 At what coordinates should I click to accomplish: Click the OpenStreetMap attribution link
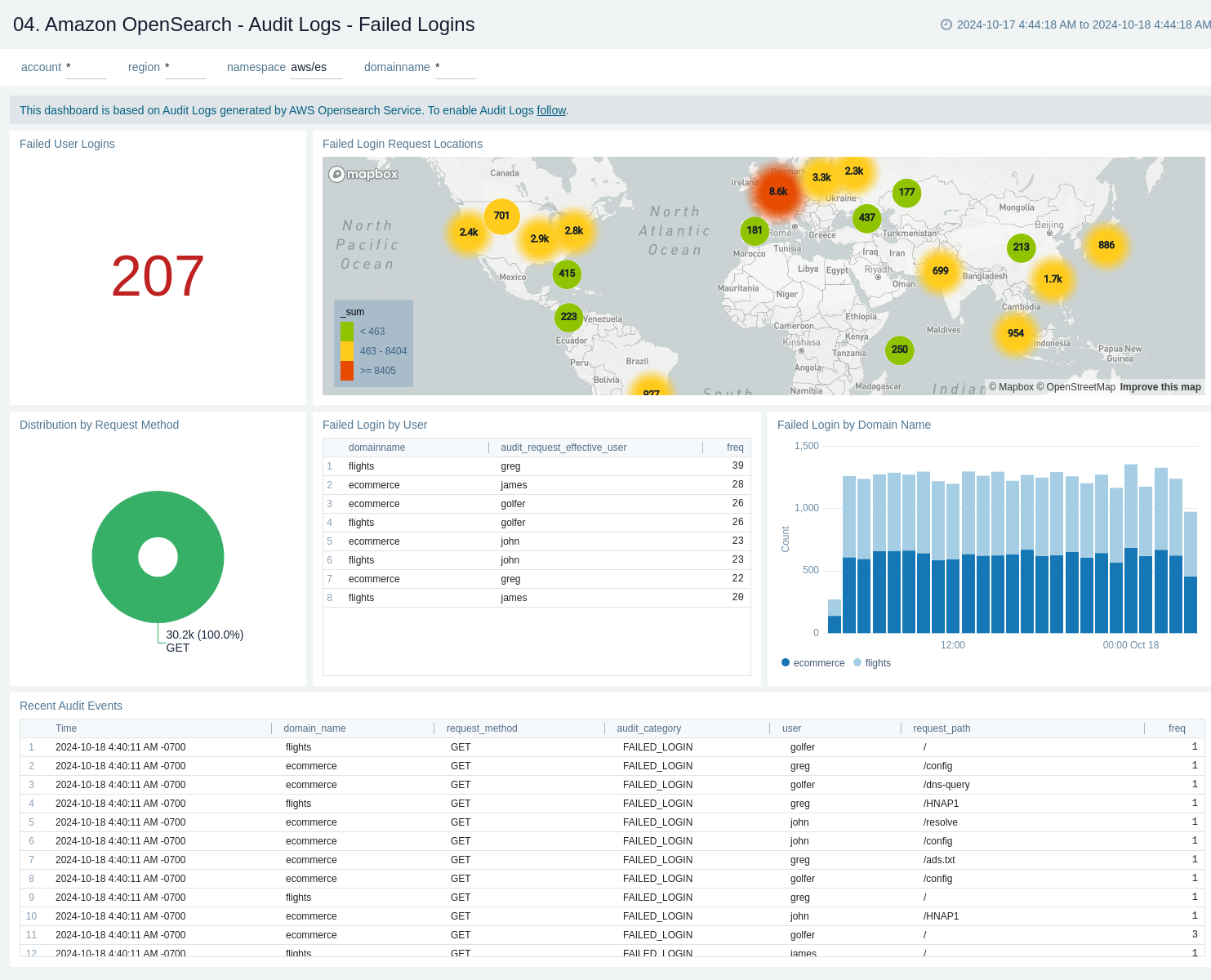click(1076, 387)
